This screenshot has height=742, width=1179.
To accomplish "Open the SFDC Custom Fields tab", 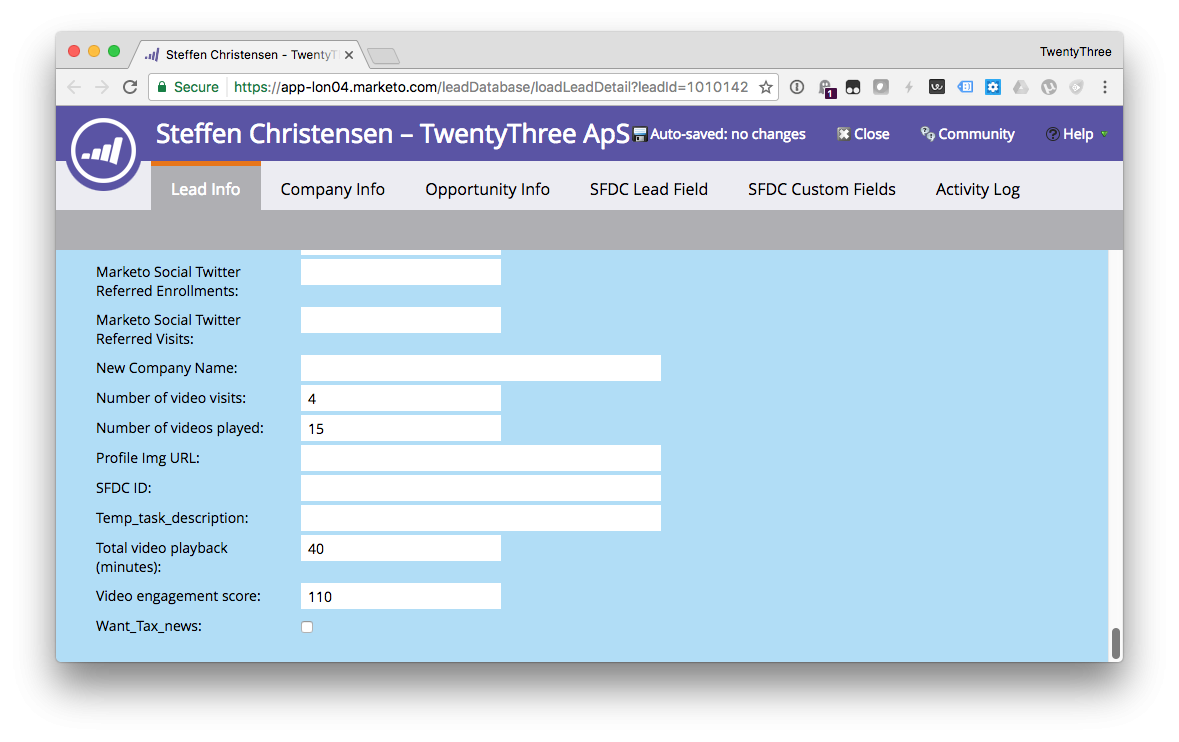I will (x=822, y=189).
